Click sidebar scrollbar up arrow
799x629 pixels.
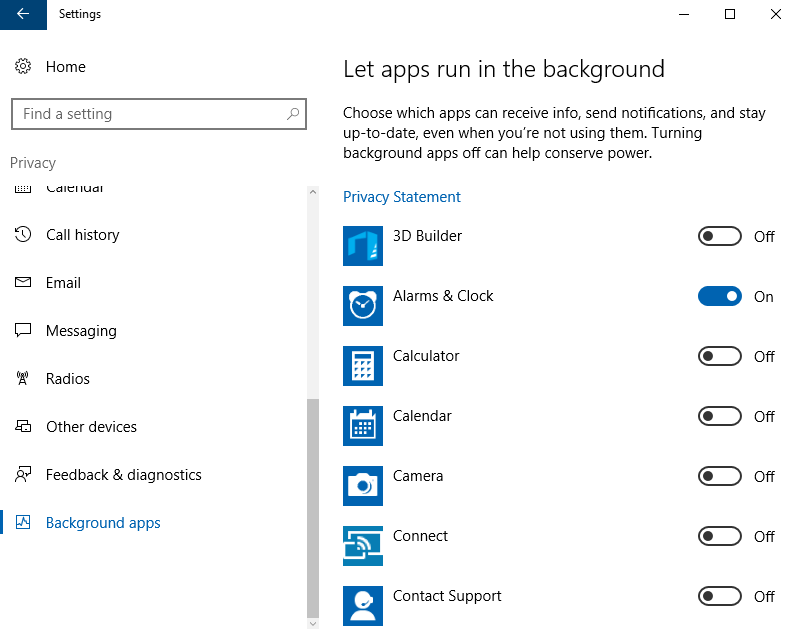[x=313, y=192]
